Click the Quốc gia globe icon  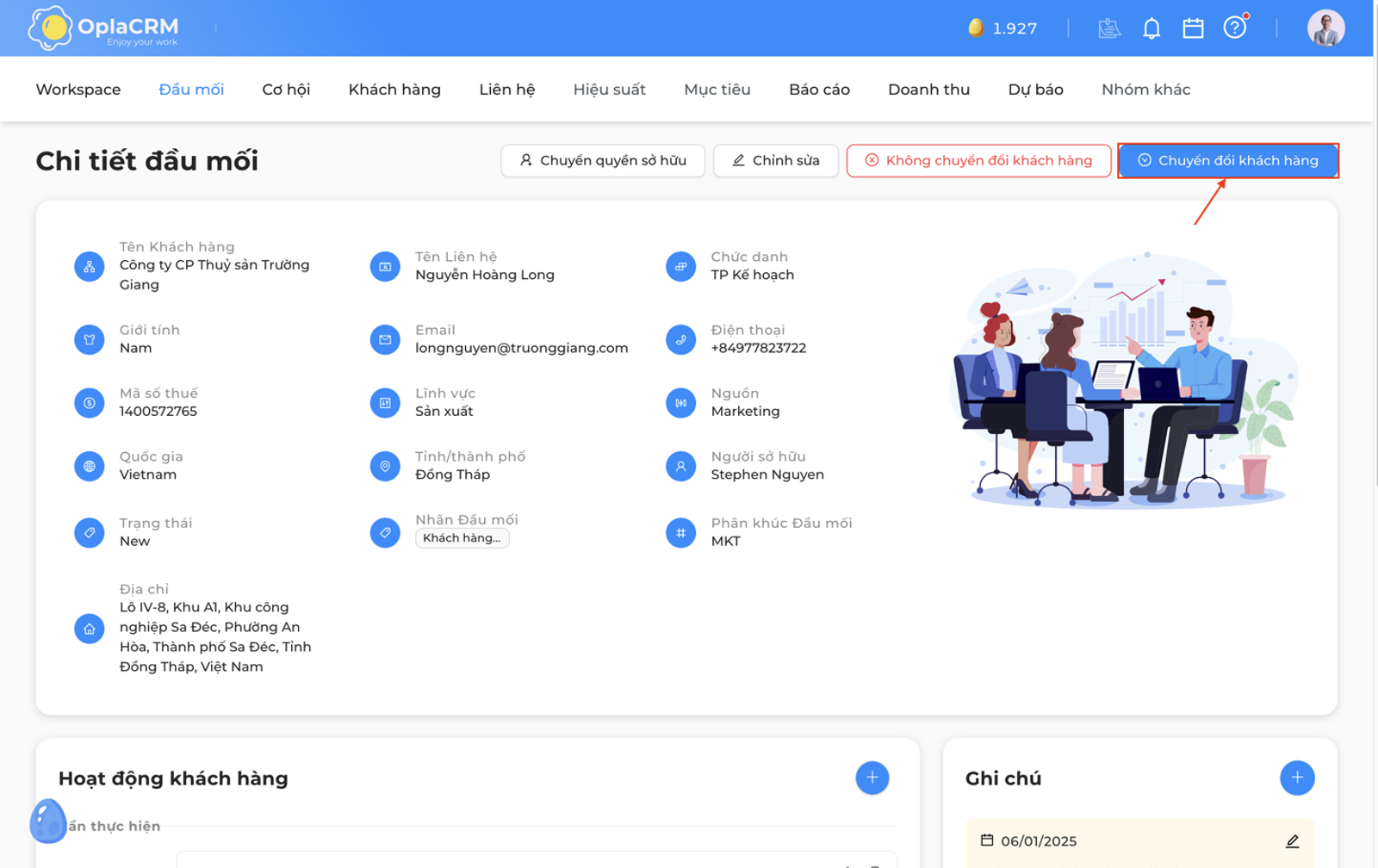90,467
